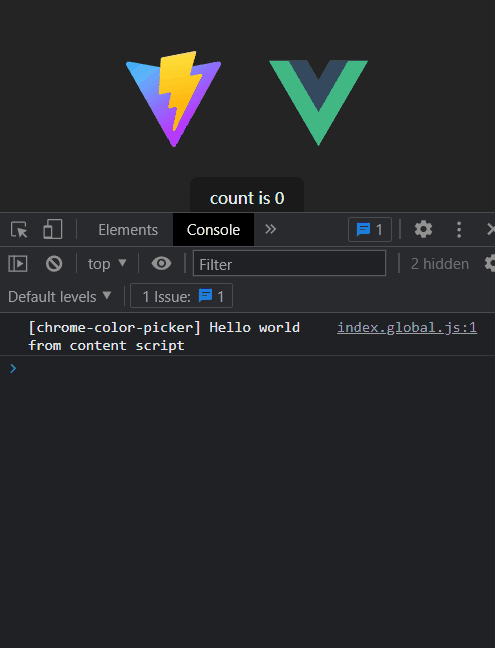Clear the console with the ban icon
The height and width of the screenshot is (648, 495).
tap(54, 264)
